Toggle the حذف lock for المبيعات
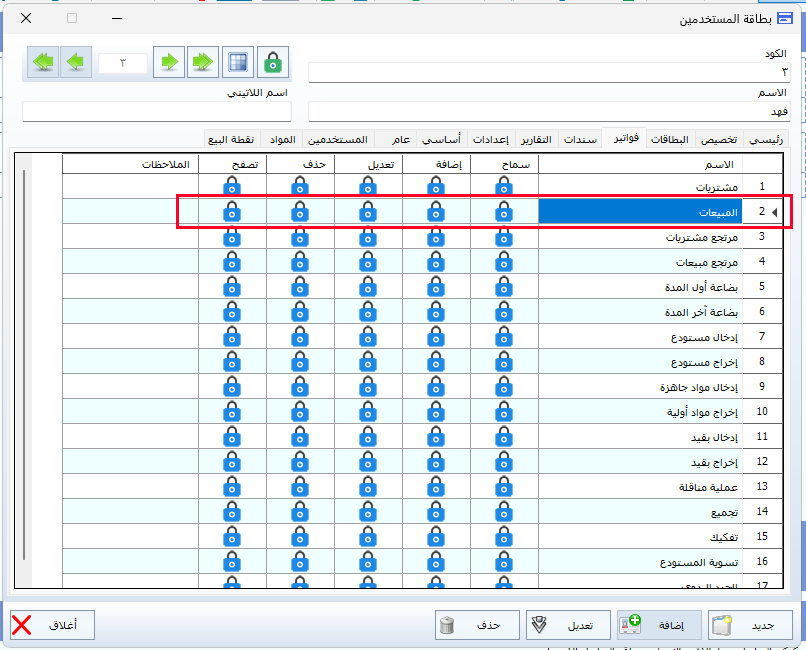Viewport: 806px width, 650px height. [x=300, y=211]
